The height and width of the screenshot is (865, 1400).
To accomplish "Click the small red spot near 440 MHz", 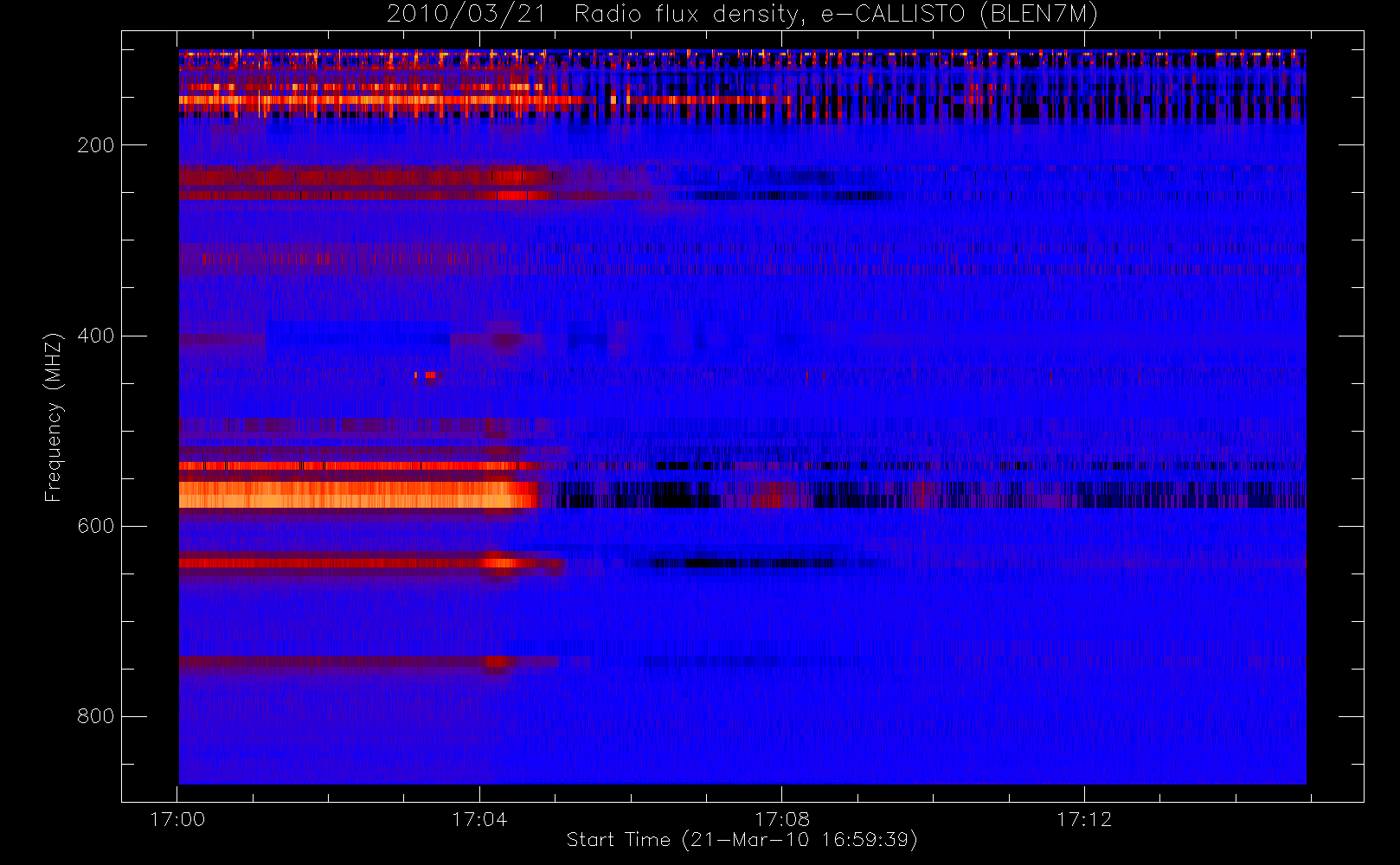I will pyautogui.click(x=428, y=375).
